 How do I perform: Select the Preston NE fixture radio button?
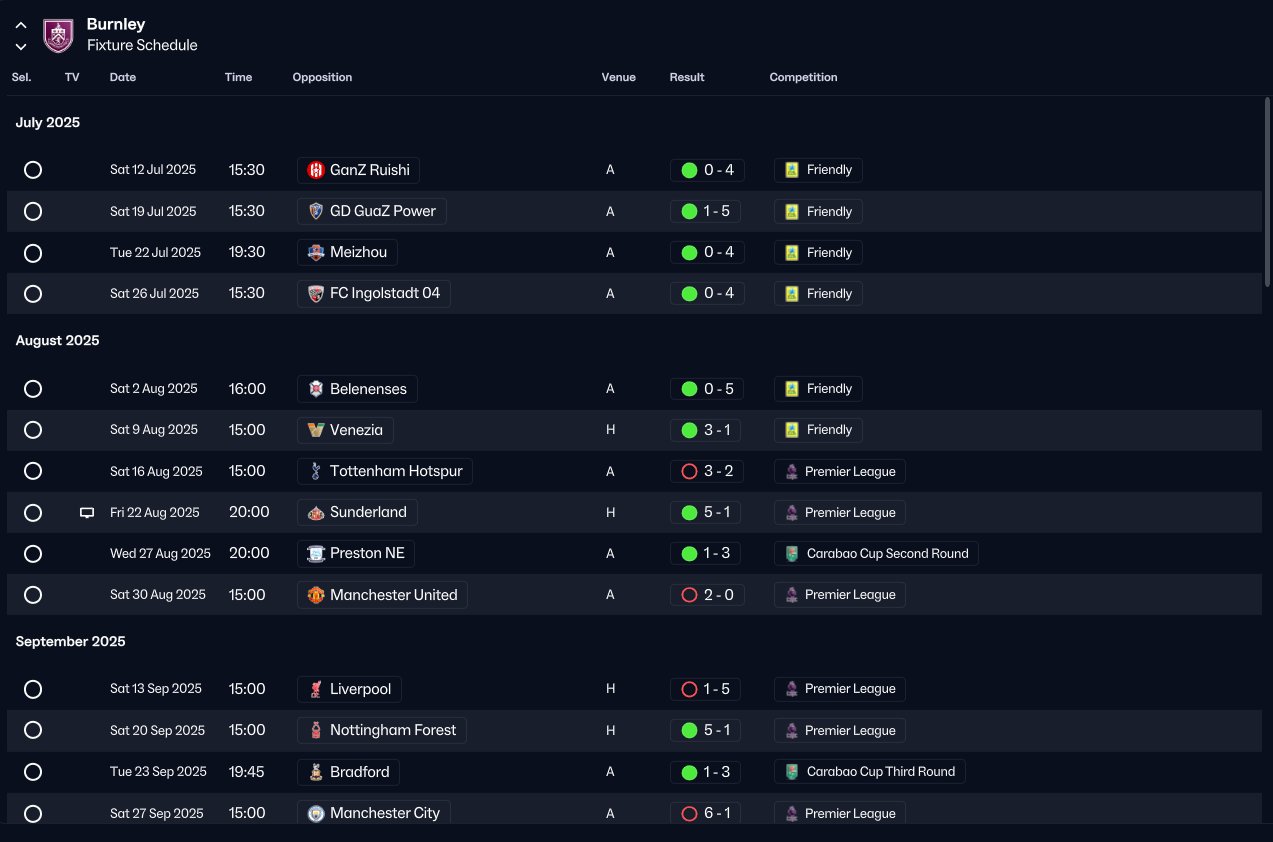coord(33,554)
